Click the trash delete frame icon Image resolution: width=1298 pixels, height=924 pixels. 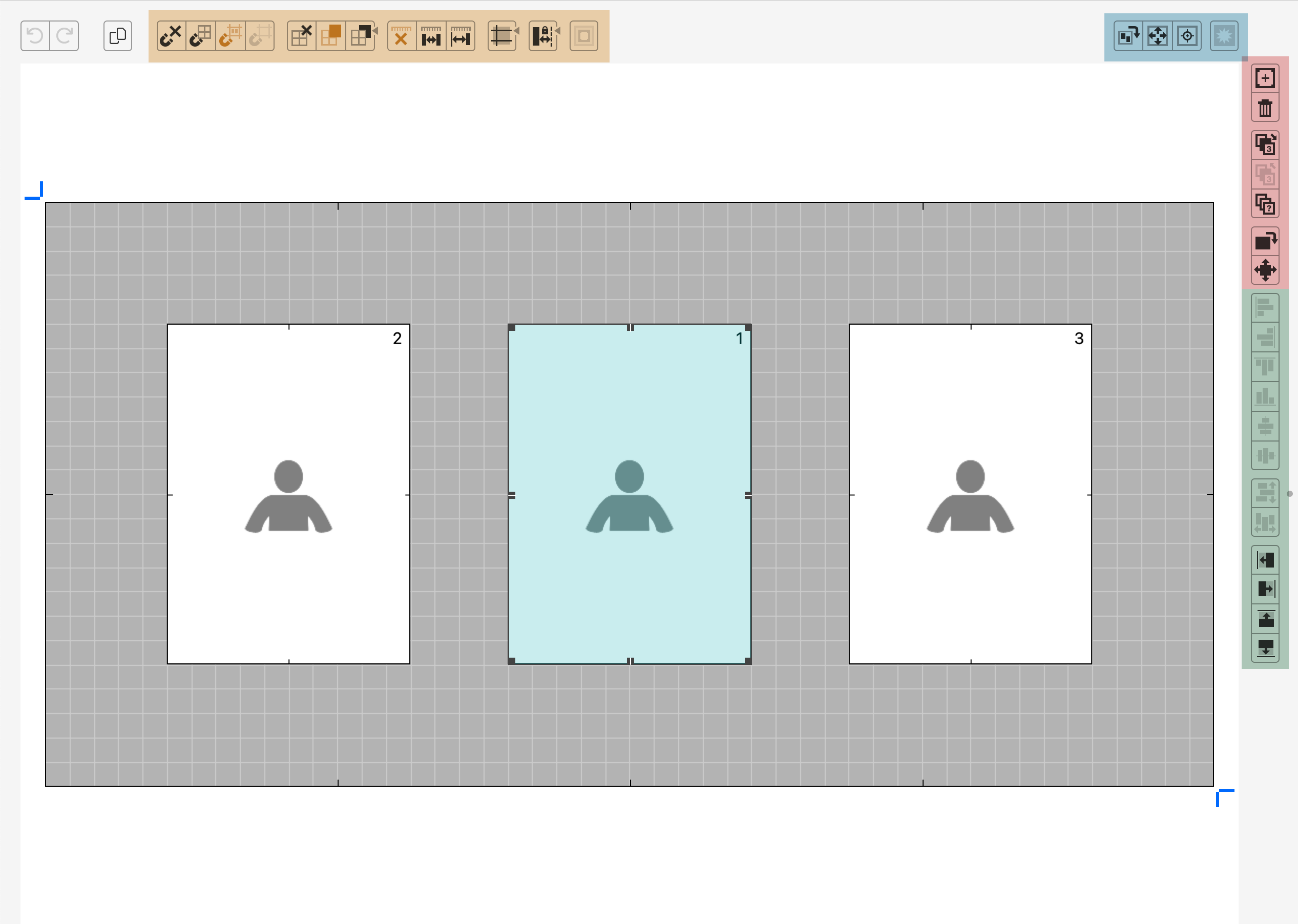(1264, 108)
